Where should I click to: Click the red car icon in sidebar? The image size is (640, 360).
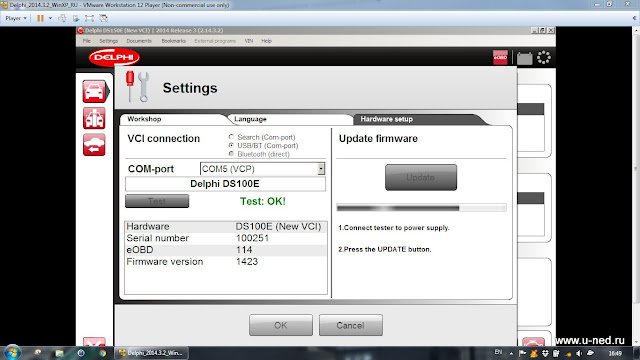[x=94, y=91]
